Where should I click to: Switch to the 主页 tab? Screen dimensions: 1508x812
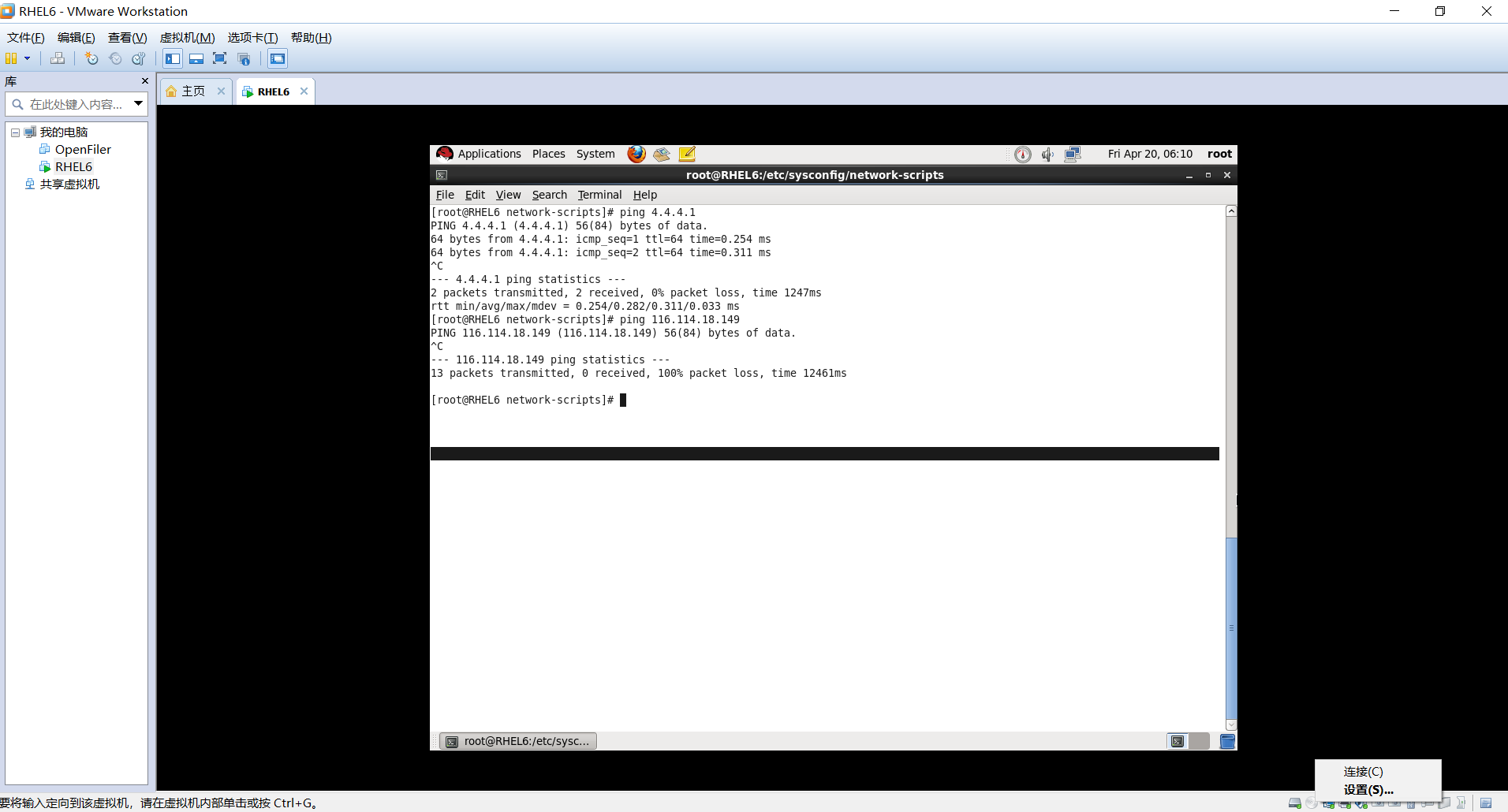tap(193, 91)
